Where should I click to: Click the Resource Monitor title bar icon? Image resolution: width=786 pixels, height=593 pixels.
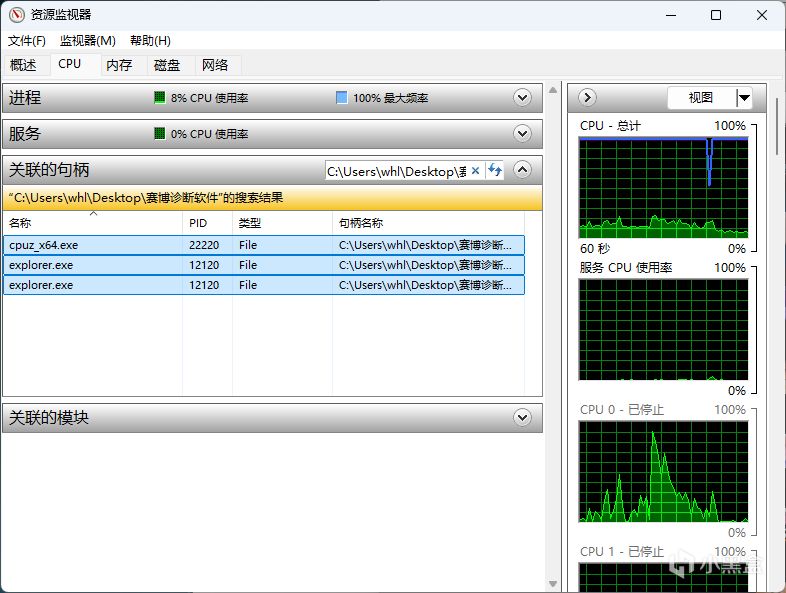coord(17,15)
